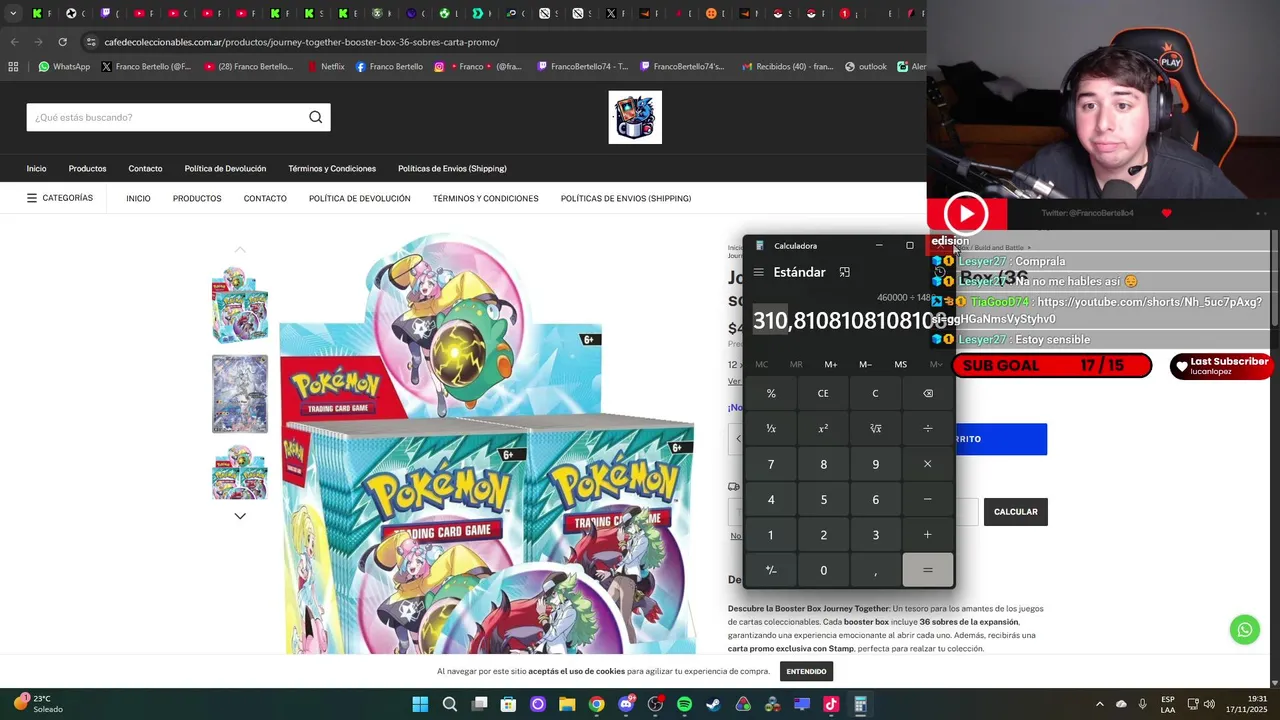The width and height of the screenshot is (1280, 720).
Task: Open the WhatsApp floating chat button
Action: coord(1245,630)
